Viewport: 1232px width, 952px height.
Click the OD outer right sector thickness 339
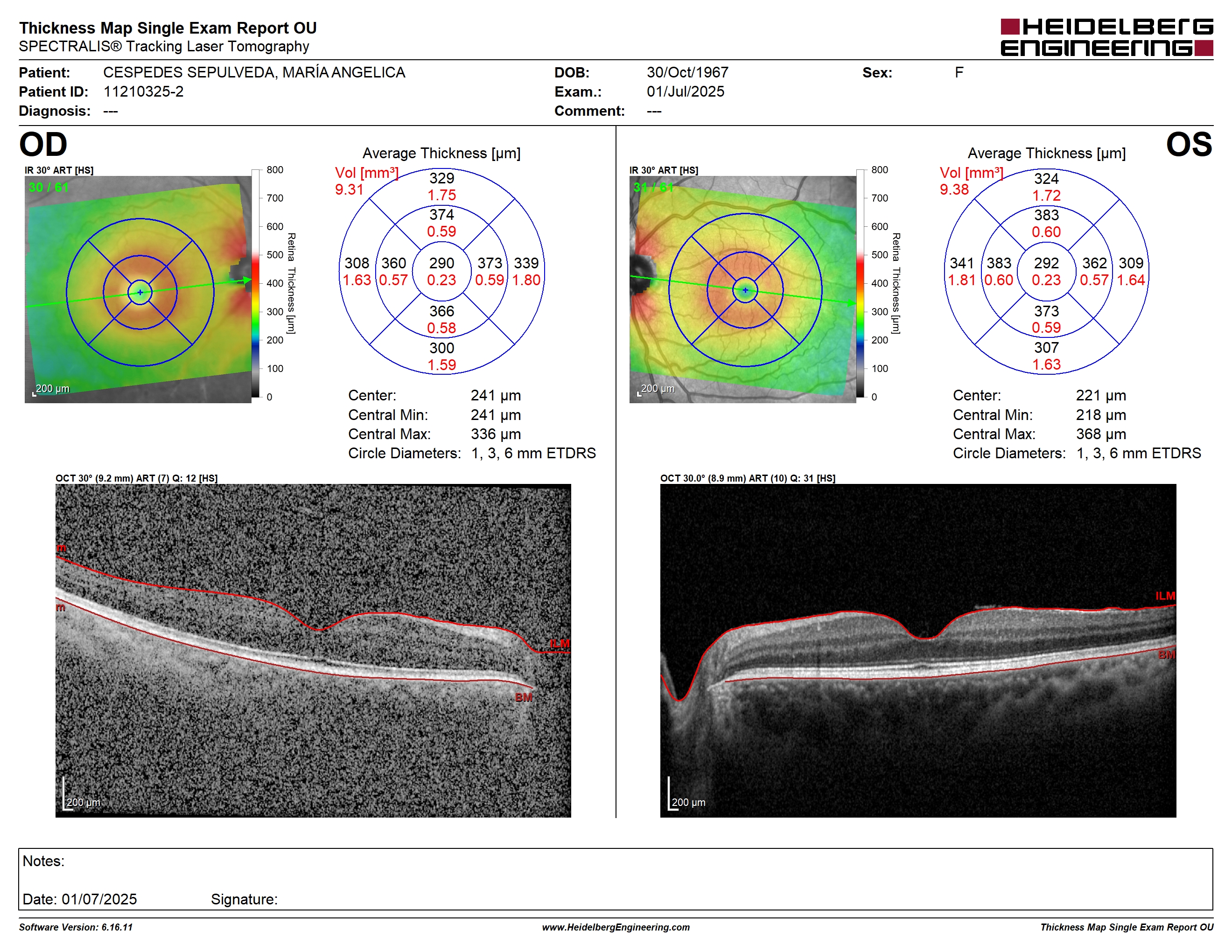[x=526, y=263]
